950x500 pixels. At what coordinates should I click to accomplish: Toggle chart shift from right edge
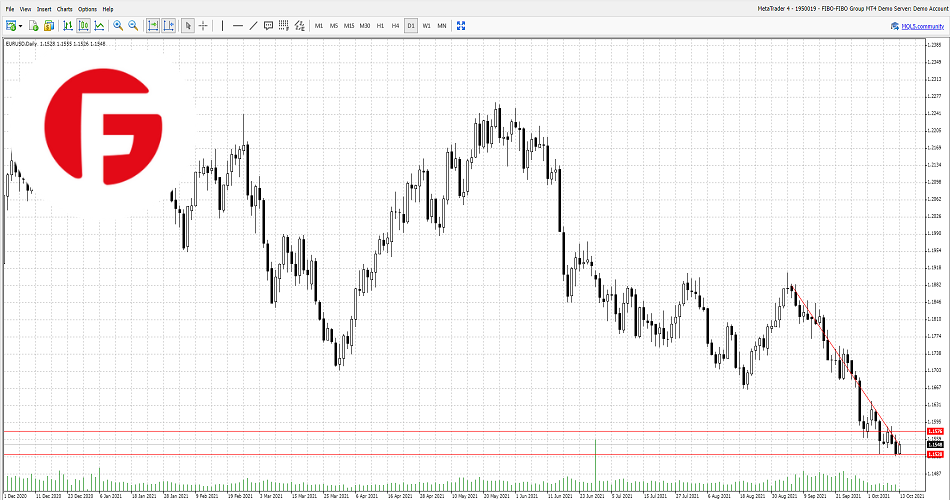pyautogui.click(x=168, y=25)
